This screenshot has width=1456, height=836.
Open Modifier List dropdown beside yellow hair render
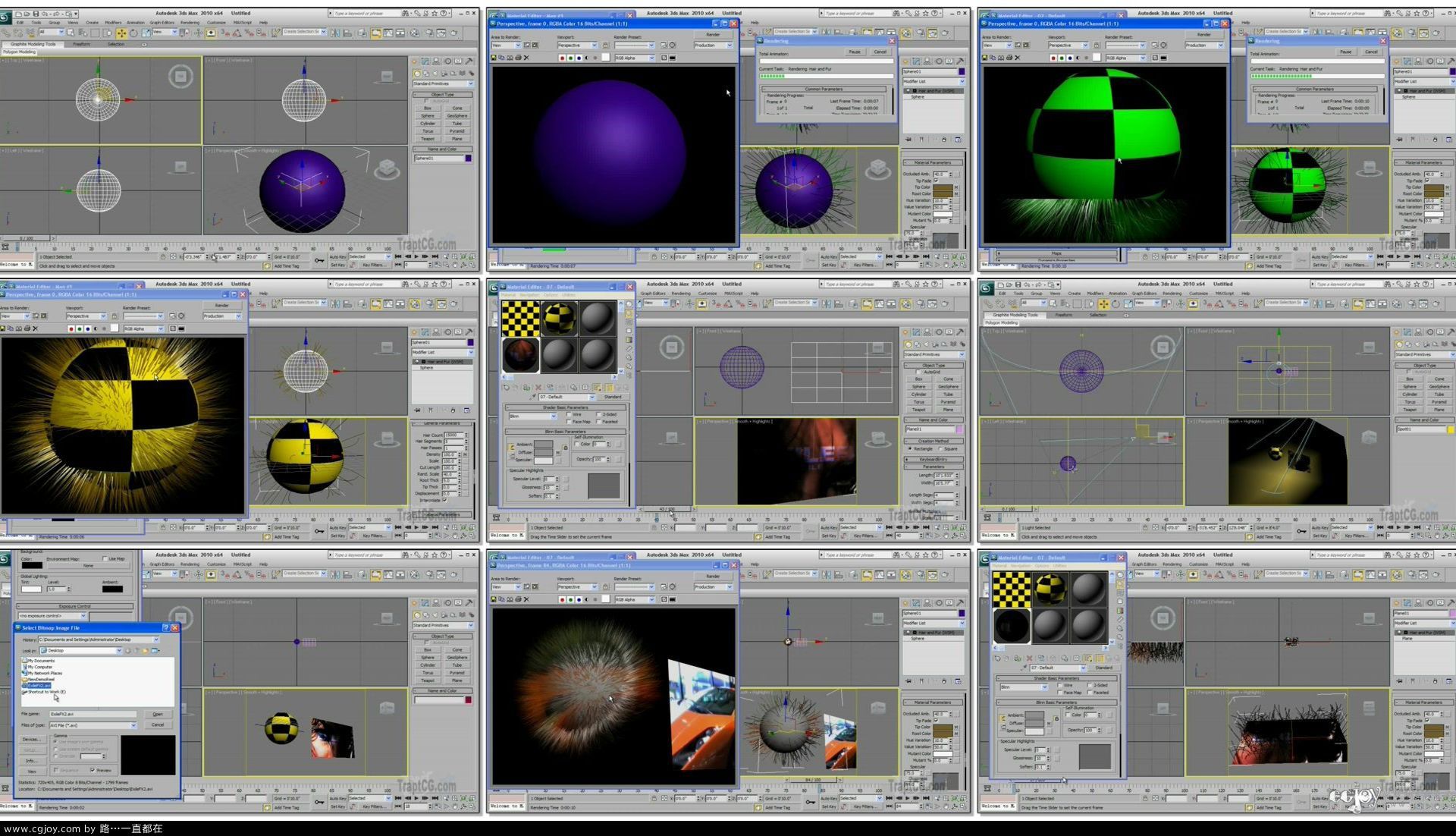(x=441, y=352)
